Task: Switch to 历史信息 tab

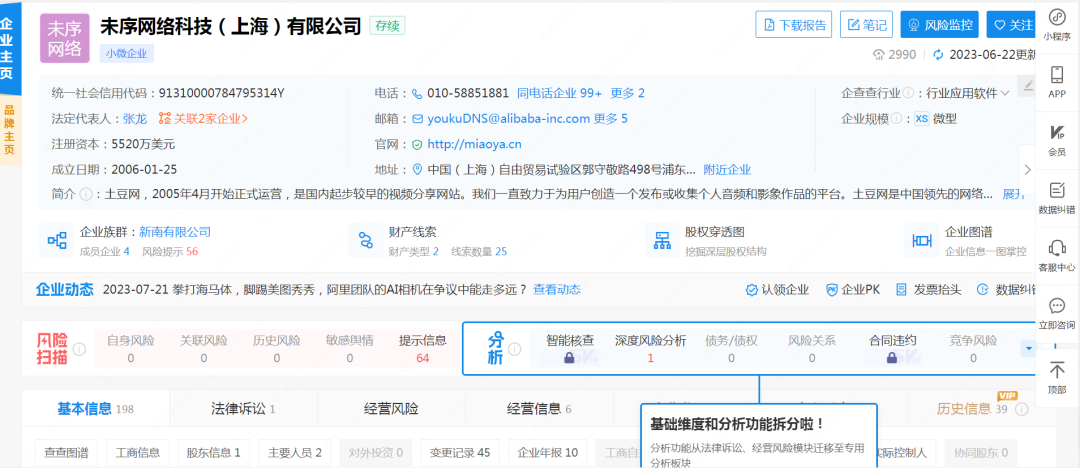Action: coord(973,409)
